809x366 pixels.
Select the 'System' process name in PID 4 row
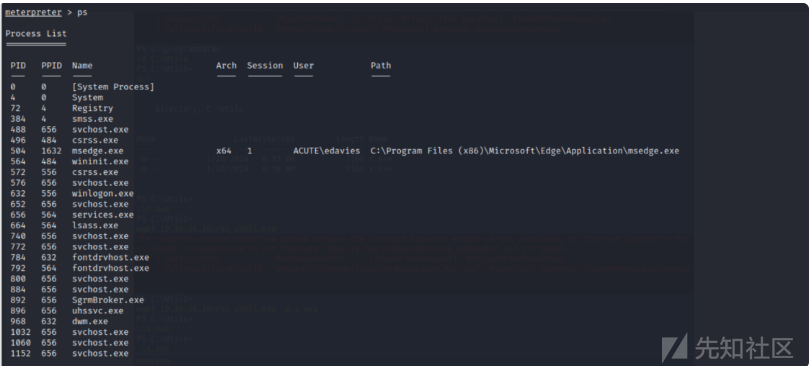click(87, 98)
